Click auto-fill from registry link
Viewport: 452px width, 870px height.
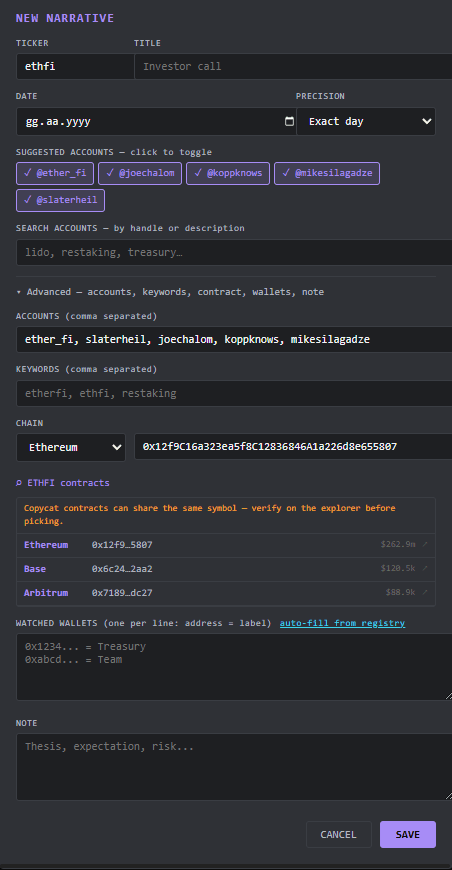(342, 623)
